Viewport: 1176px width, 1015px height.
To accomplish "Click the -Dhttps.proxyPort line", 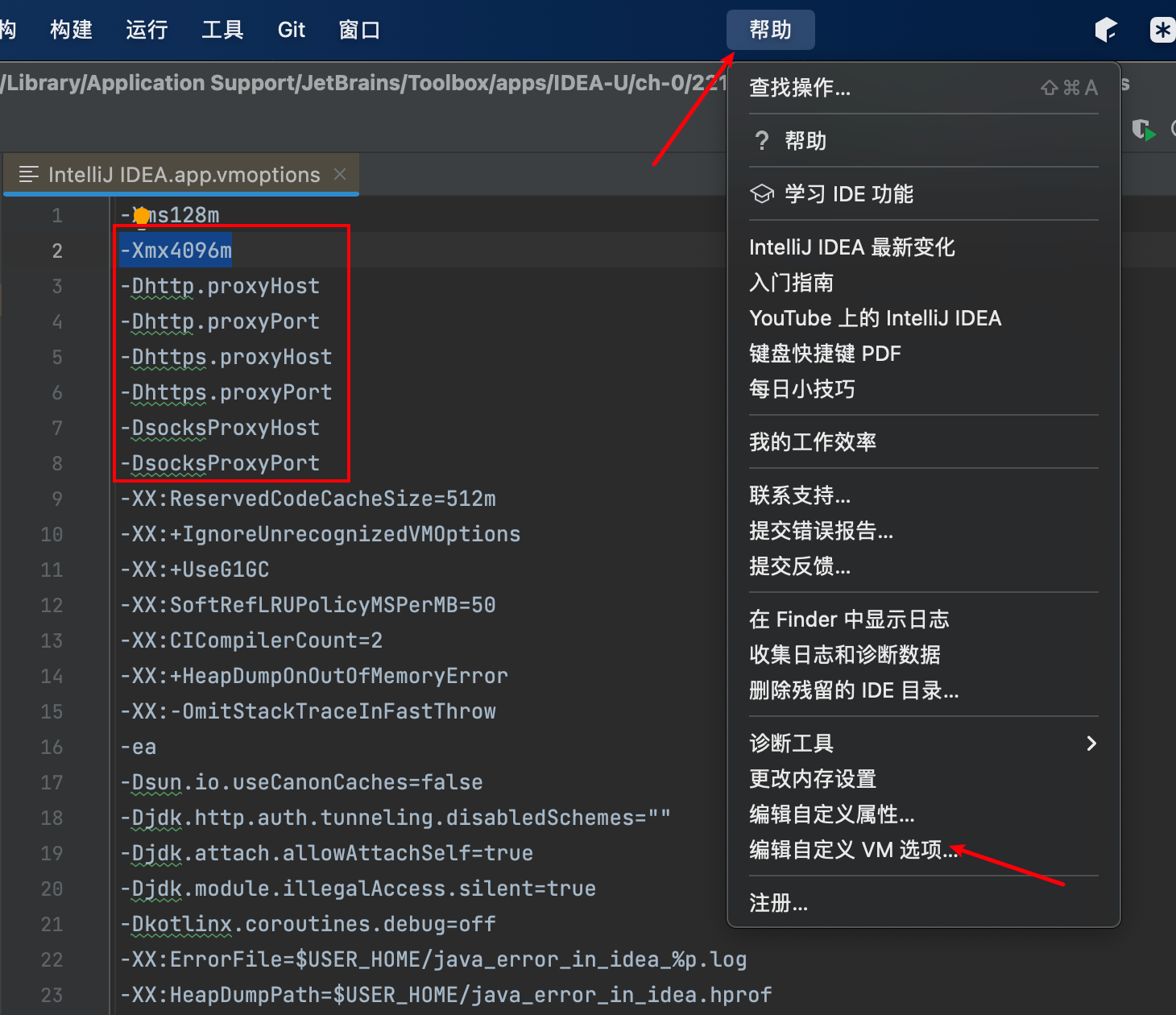I will point(226,392).
